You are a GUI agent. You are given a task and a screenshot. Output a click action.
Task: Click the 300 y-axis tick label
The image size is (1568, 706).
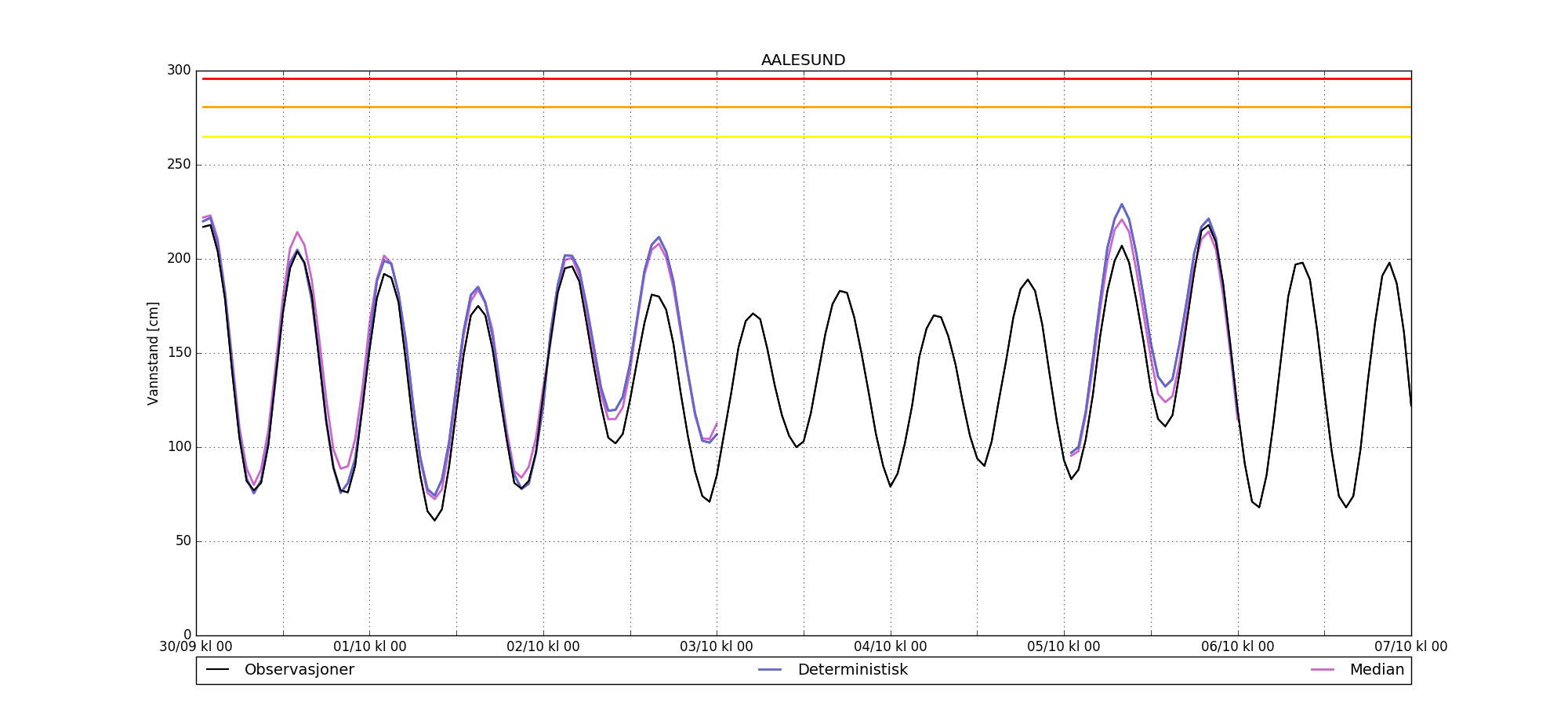click(179, 71)
